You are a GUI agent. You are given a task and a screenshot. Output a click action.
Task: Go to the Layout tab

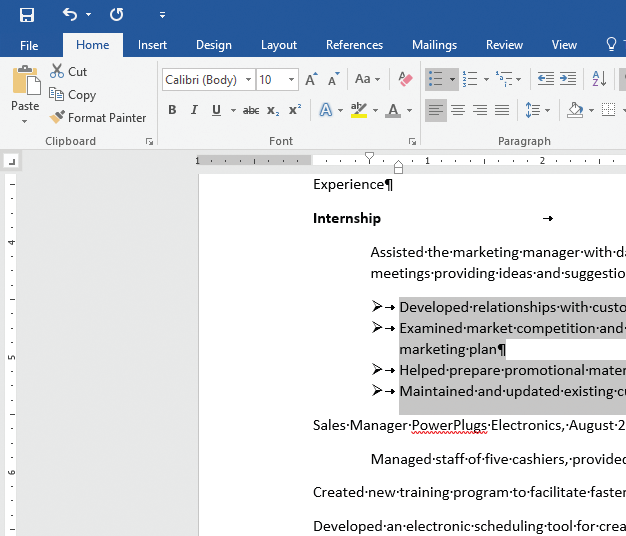(x=279, y=45)
